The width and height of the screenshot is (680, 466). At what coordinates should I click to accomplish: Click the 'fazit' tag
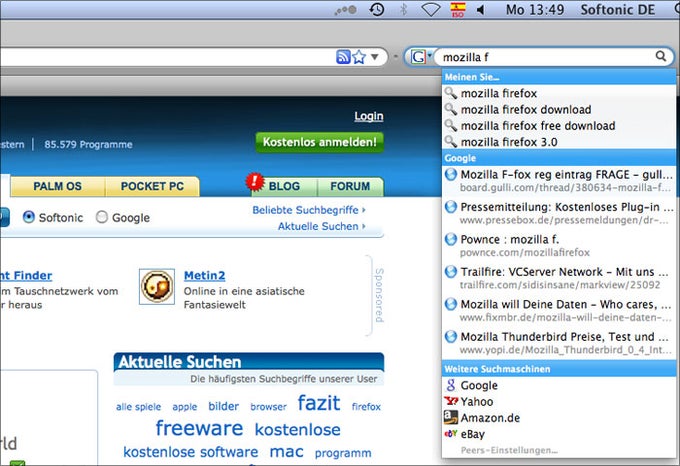(319, 403)
